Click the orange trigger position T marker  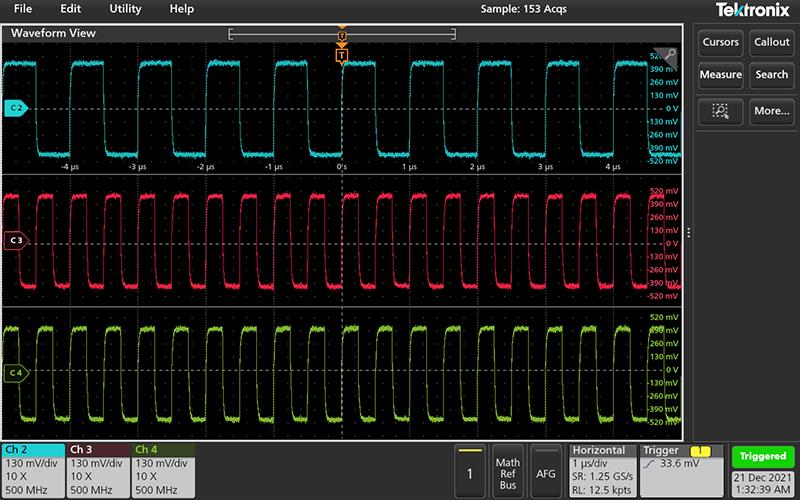(342, 55)
